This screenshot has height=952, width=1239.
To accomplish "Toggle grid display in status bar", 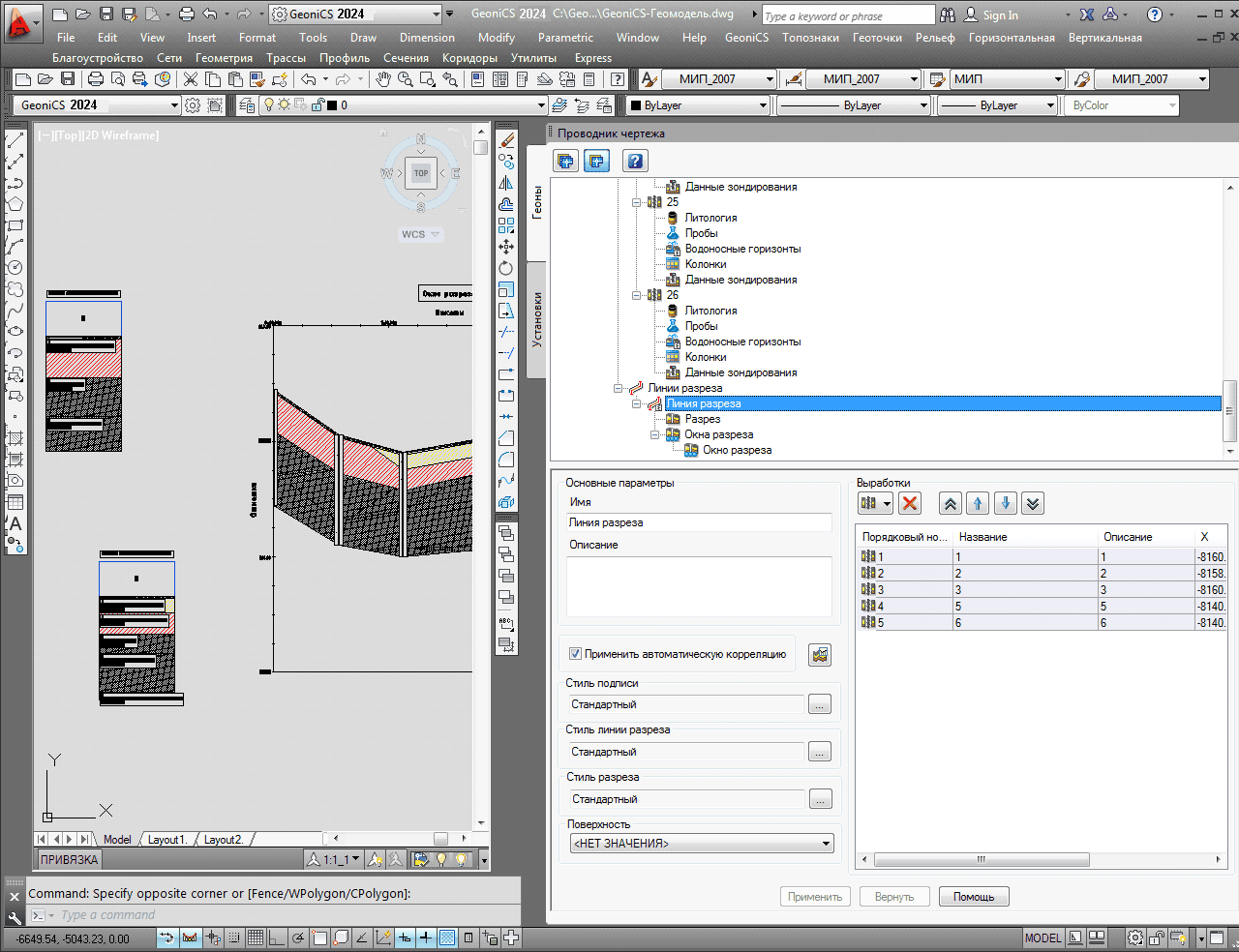I will (x=256, y=937).
